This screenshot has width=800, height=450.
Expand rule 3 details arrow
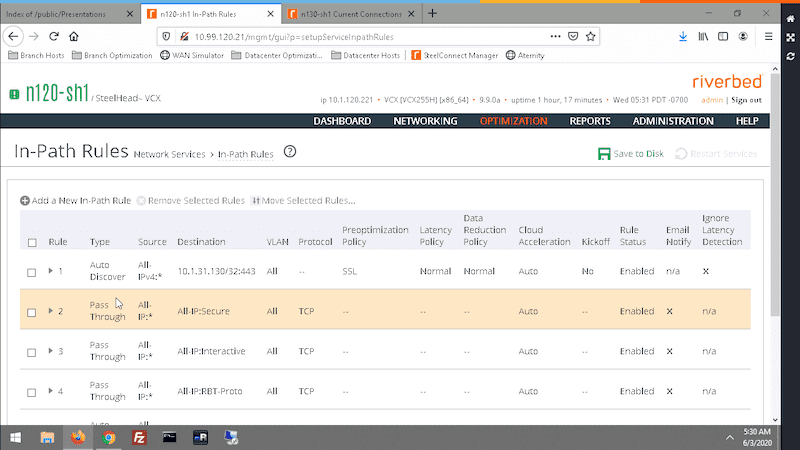click(x=51, y=351)
